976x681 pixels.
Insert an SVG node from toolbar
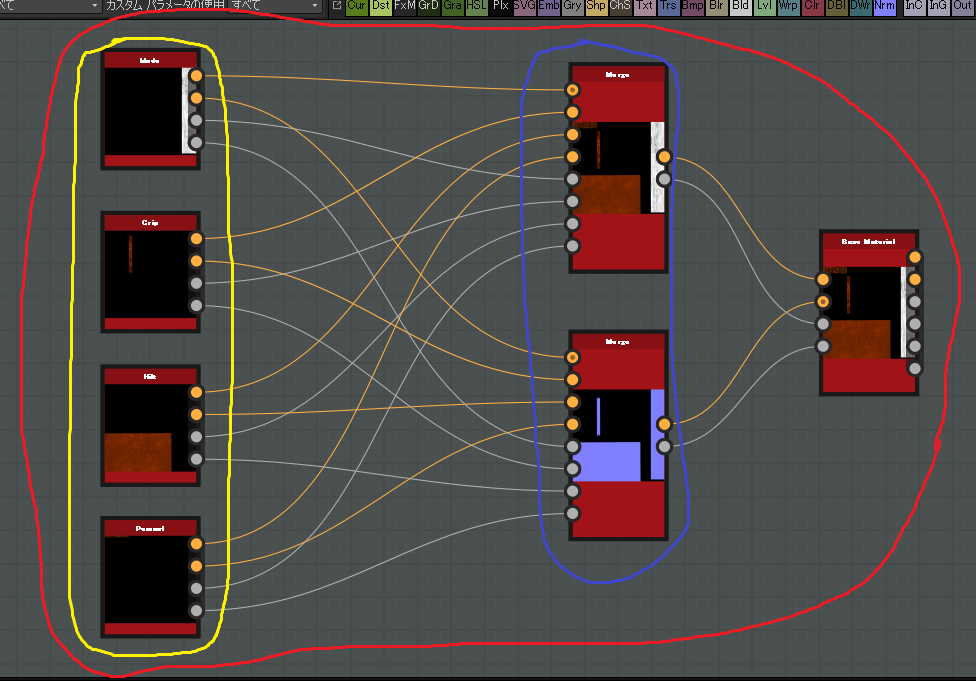click(x=524, y=6)
